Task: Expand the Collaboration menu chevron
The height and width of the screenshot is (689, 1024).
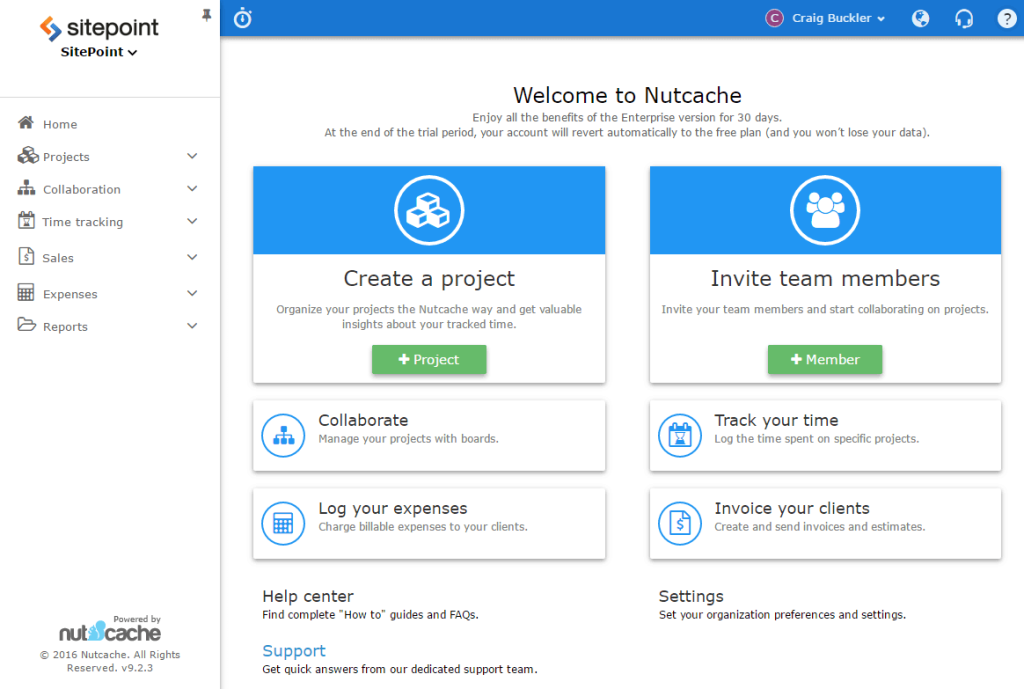Action: 192,189
